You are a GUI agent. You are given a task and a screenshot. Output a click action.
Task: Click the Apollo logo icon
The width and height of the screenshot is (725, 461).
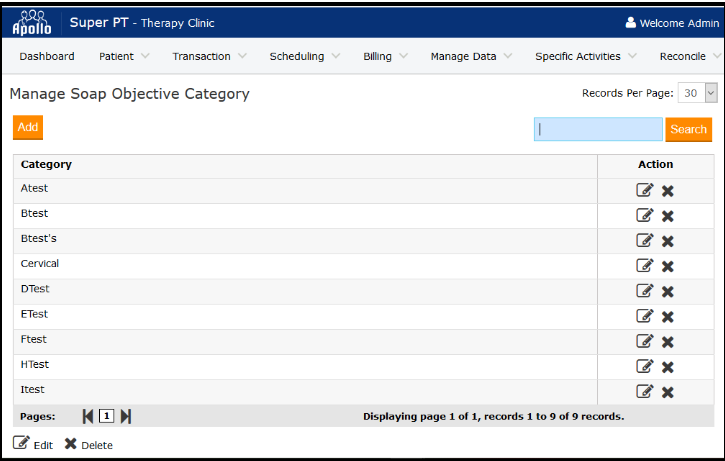pos(31,22)
